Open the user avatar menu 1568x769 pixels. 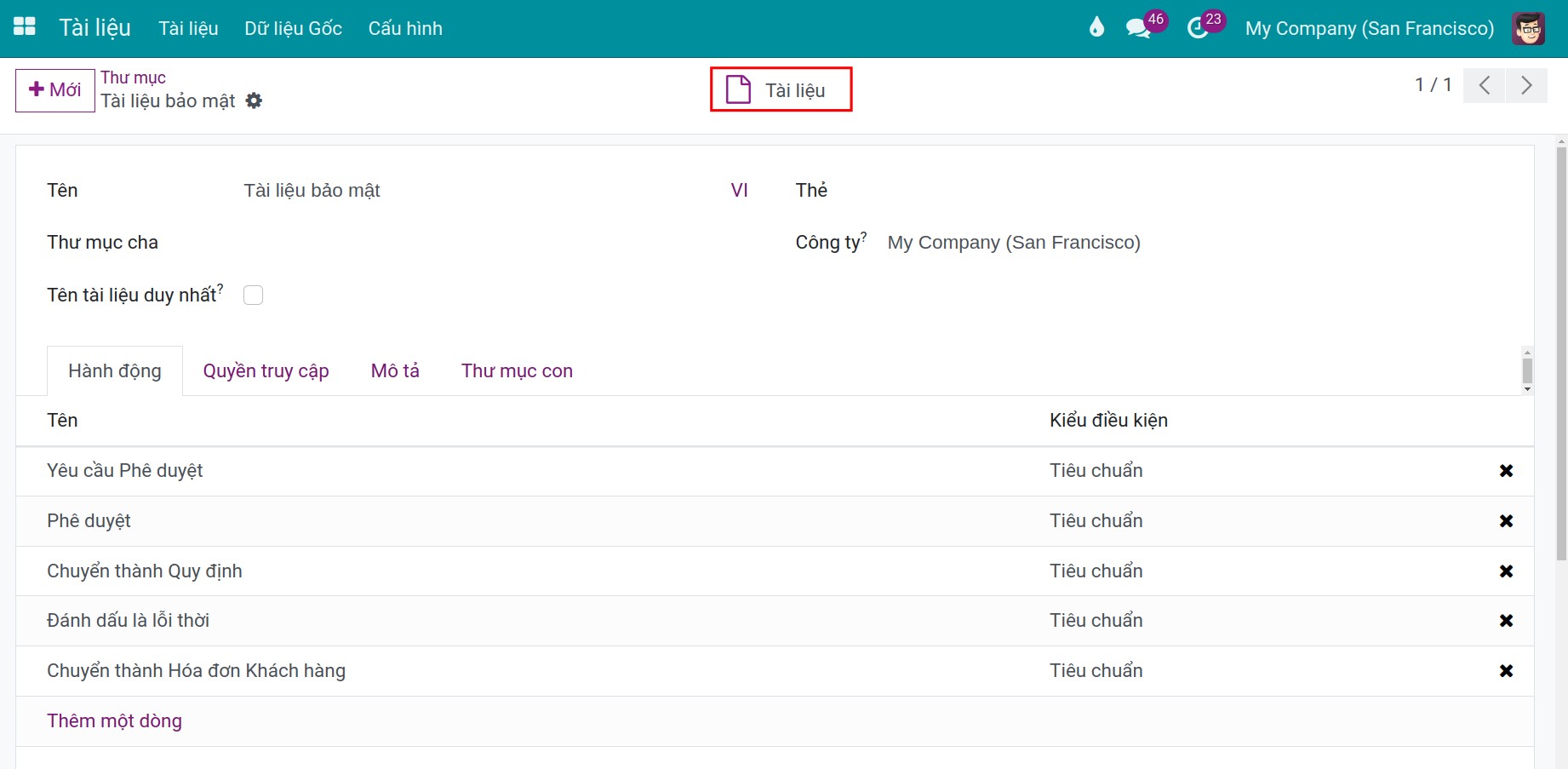click(1529, 28)
